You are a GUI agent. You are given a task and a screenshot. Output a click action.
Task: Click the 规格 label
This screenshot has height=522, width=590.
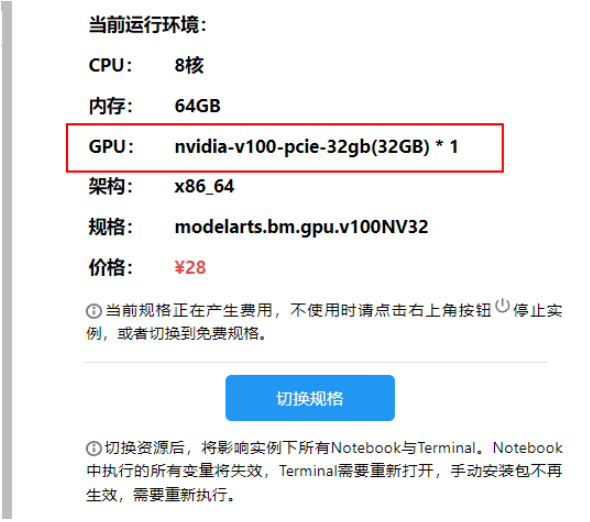click(110, 227)
